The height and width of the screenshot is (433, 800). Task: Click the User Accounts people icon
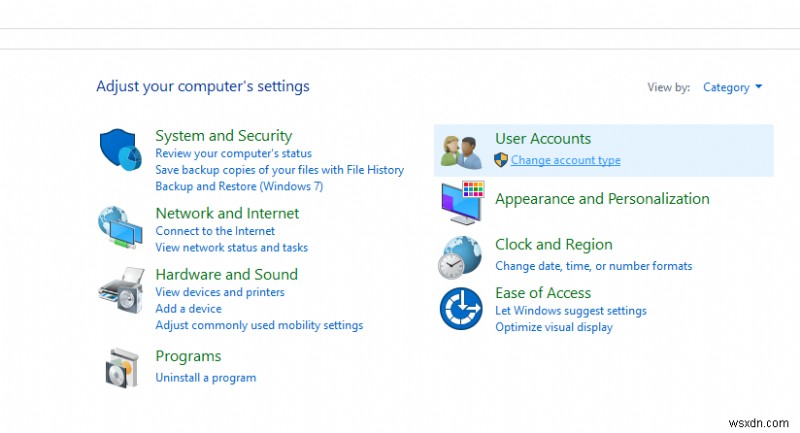pos(462,150)
